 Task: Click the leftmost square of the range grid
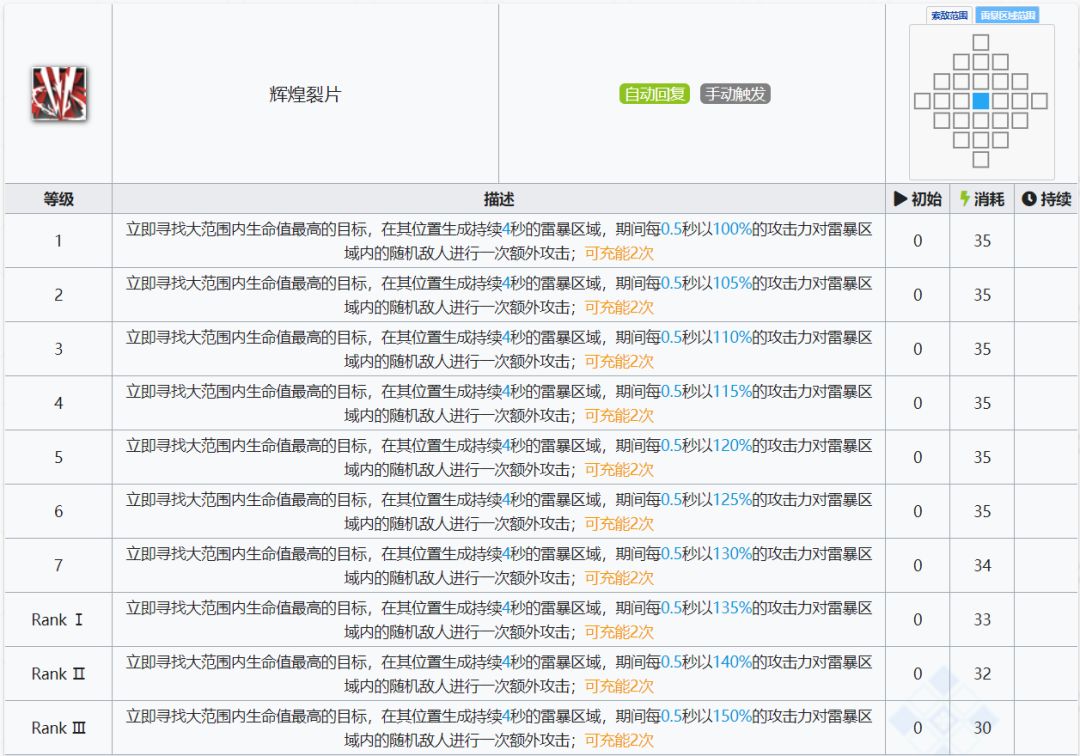(922, 101)
